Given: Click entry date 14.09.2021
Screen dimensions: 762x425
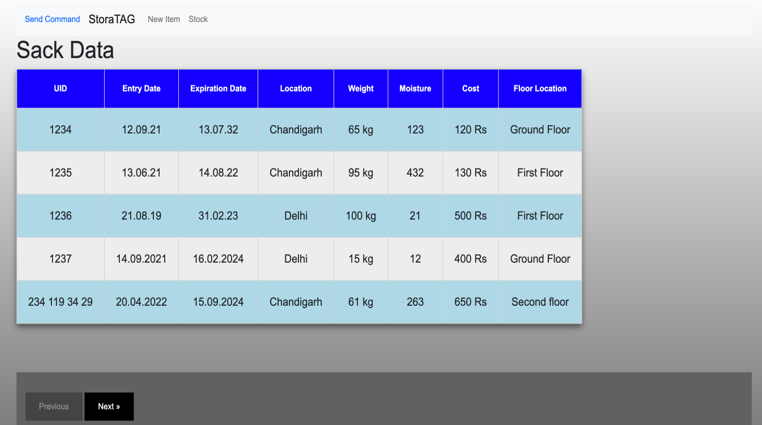Looking at the screenshot, I should pyautogui.click(x=141, y=259).
